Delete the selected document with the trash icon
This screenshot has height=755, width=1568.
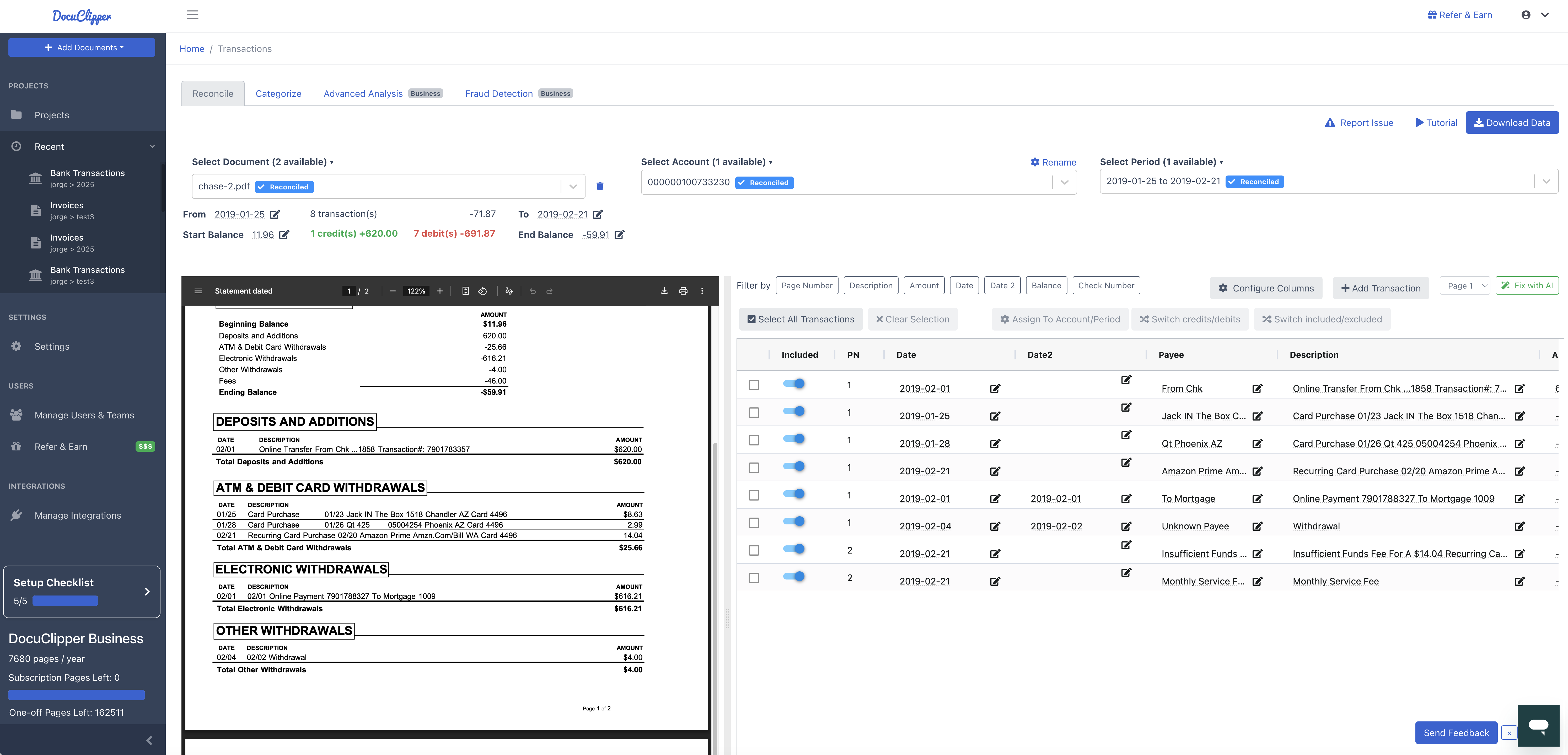[600, 186]
